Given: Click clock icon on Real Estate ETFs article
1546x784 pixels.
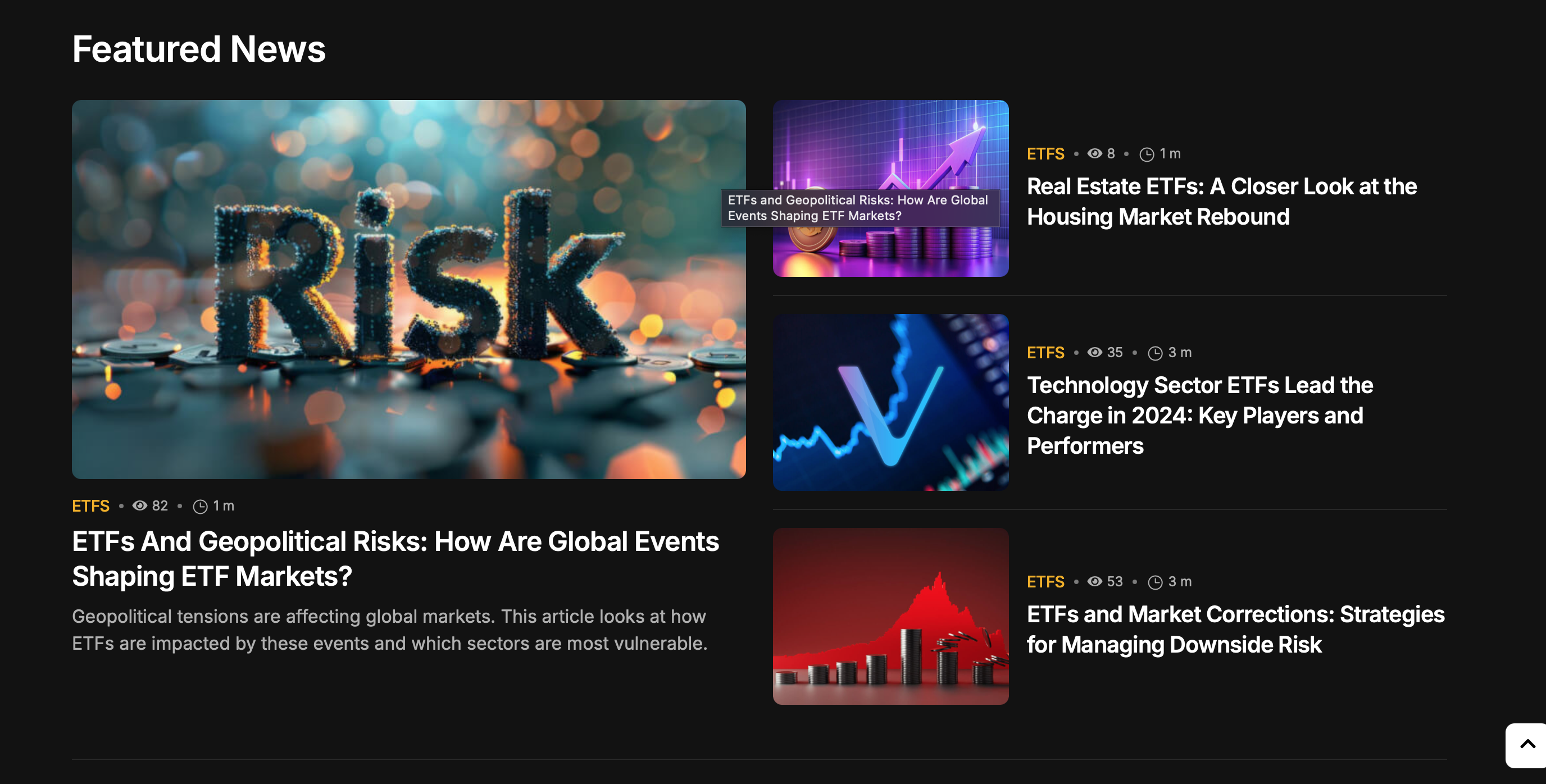Looking at the screenshot, I should 1146,155.
